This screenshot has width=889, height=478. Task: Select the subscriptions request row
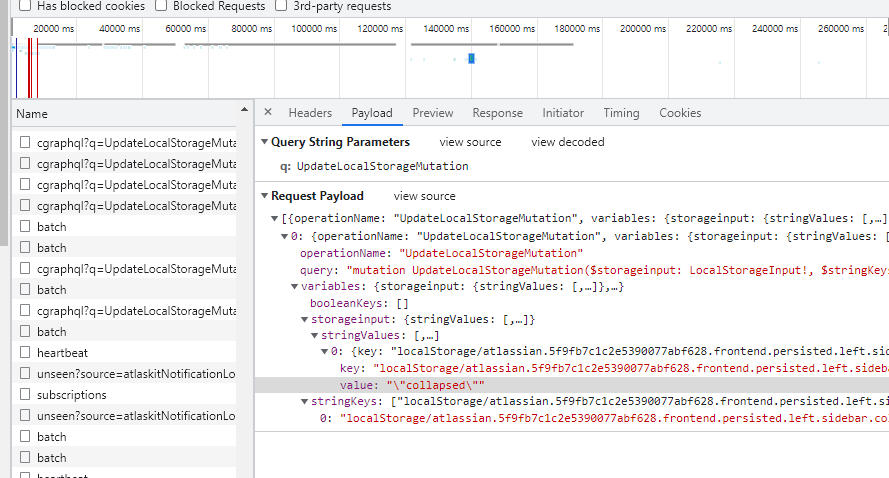coord(124,395)
